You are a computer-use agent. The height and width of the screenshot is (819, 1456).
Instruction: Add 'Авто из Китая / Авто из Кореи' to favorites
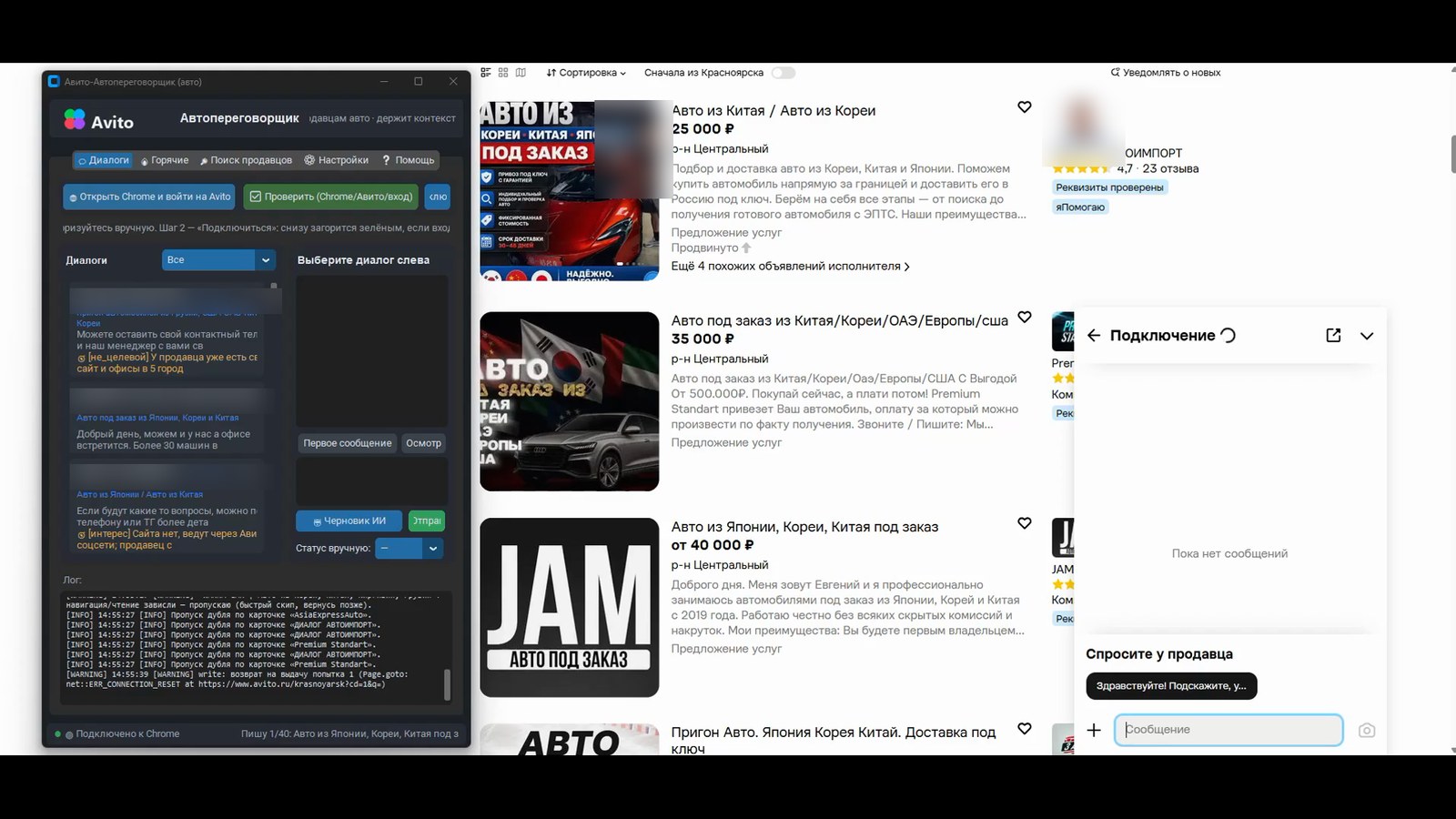pos(1025,107)
